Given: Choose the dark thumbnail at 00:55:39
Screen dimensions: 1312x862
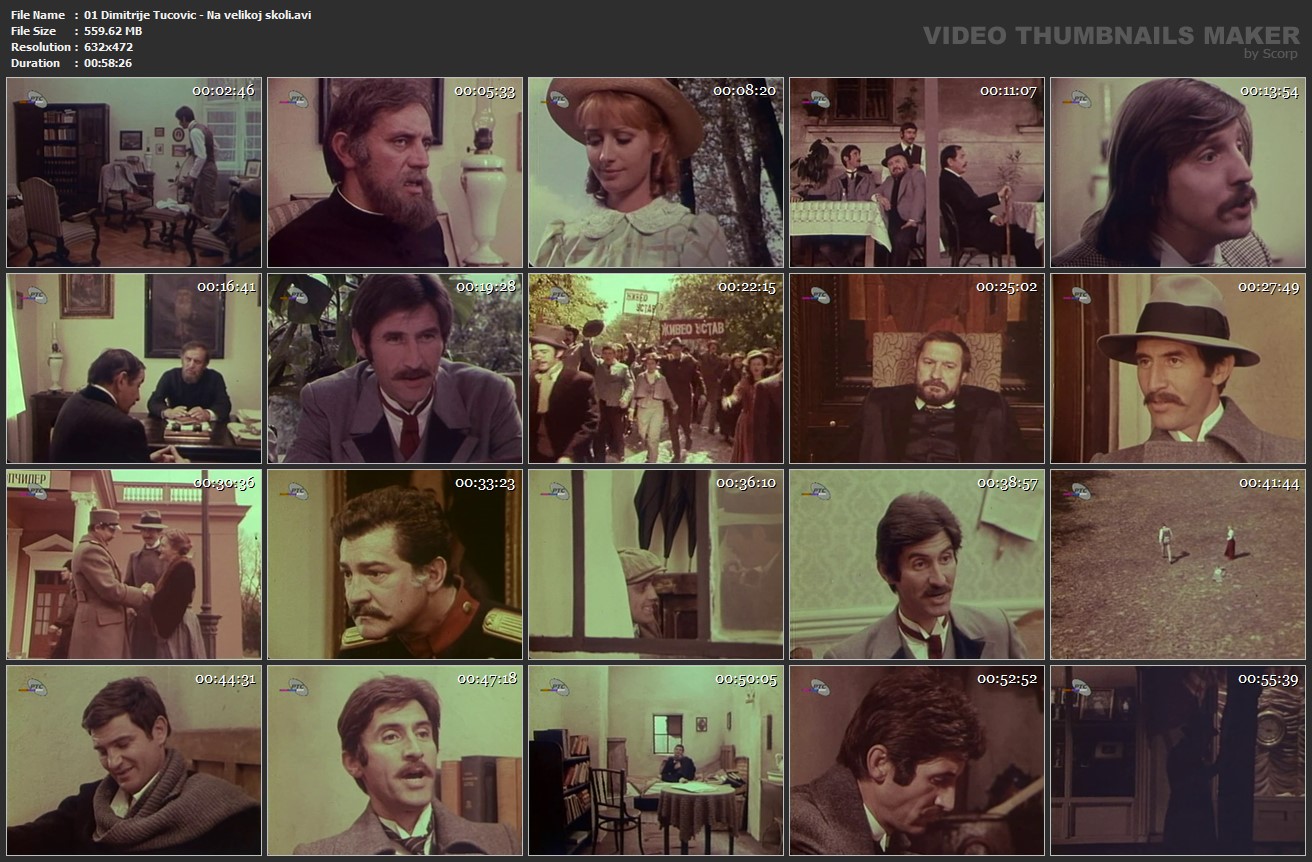Looking at the screenshot, I should [x=1178, y=760].
